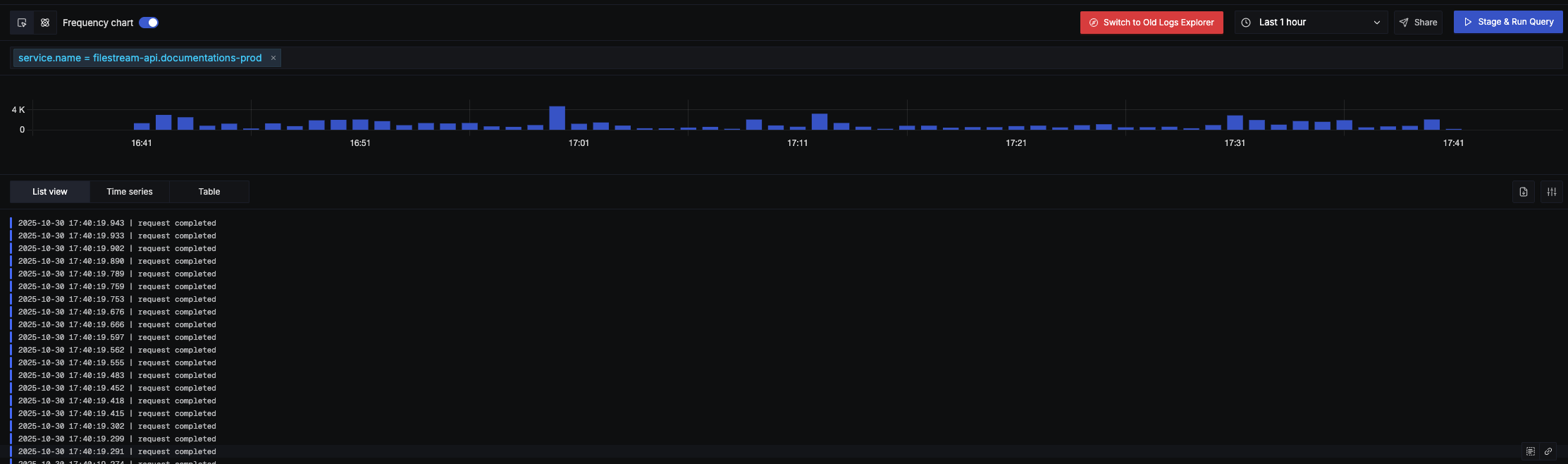1568x464 pixels.
Task: Switch to the Table tab
Action: 209,192
